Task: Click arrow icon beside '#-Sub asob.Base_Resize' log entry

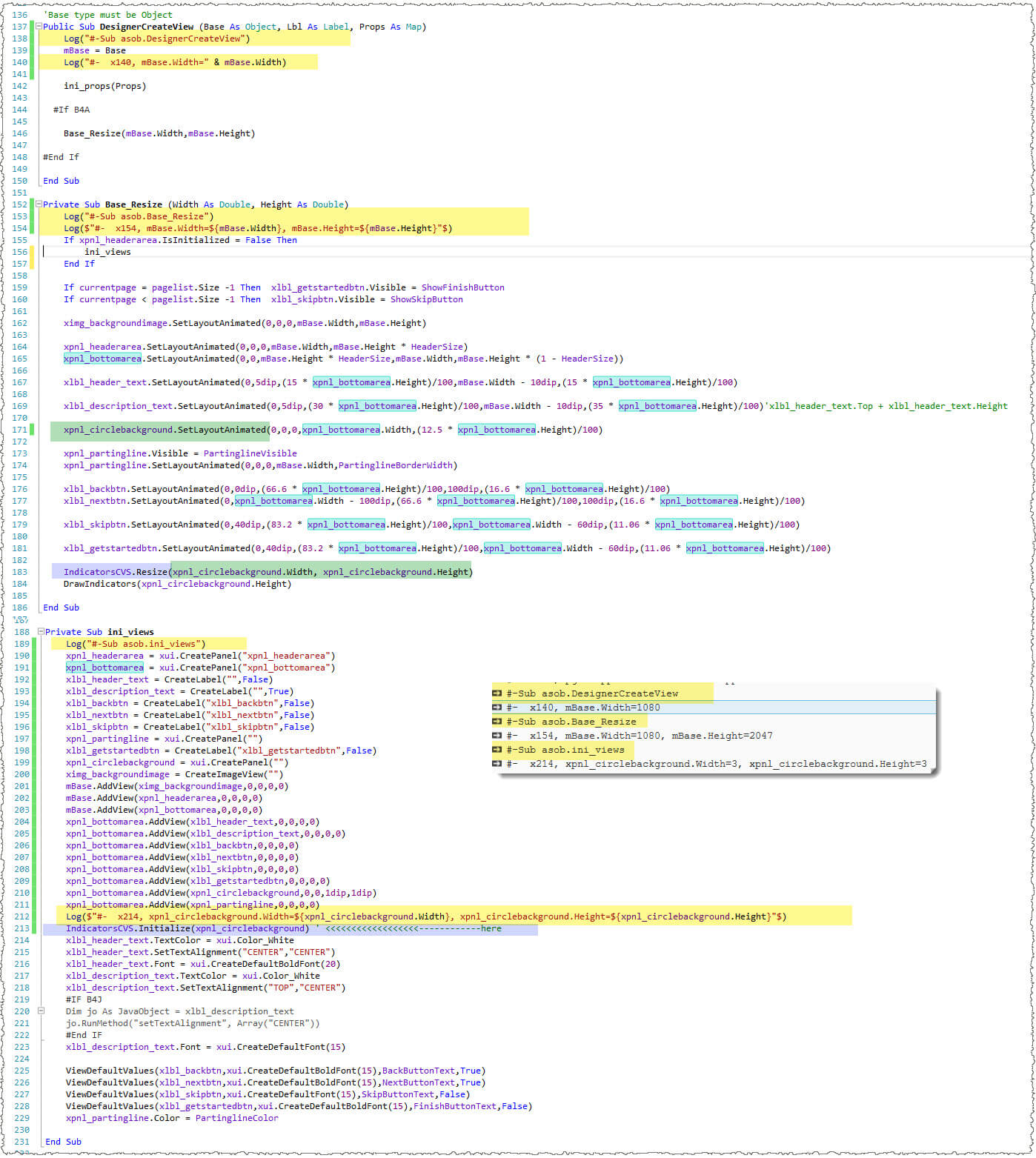Action: (x=497, y=722)
